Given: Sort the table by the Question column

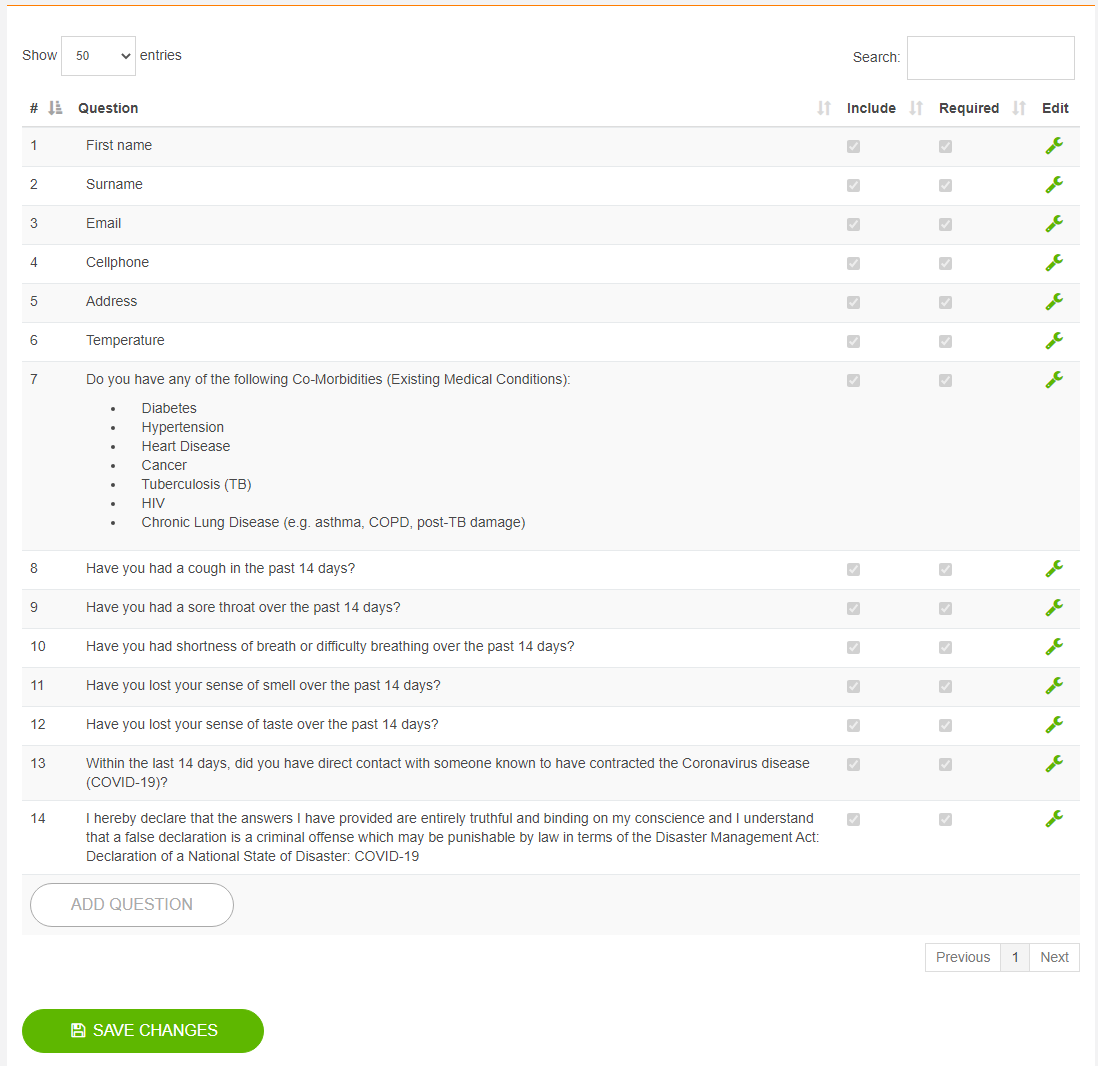Looking at the screenshot, I should [108, 108].
